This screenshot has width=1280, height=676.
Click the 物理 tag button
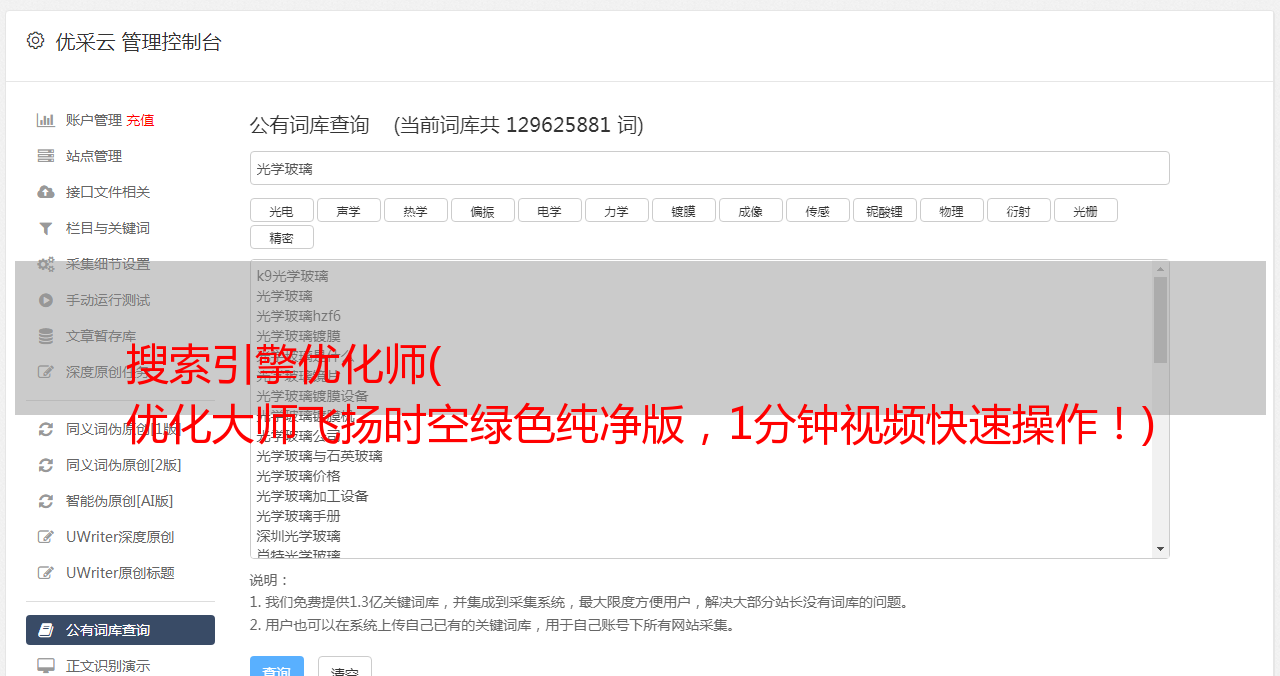click(x=951, y=210)
